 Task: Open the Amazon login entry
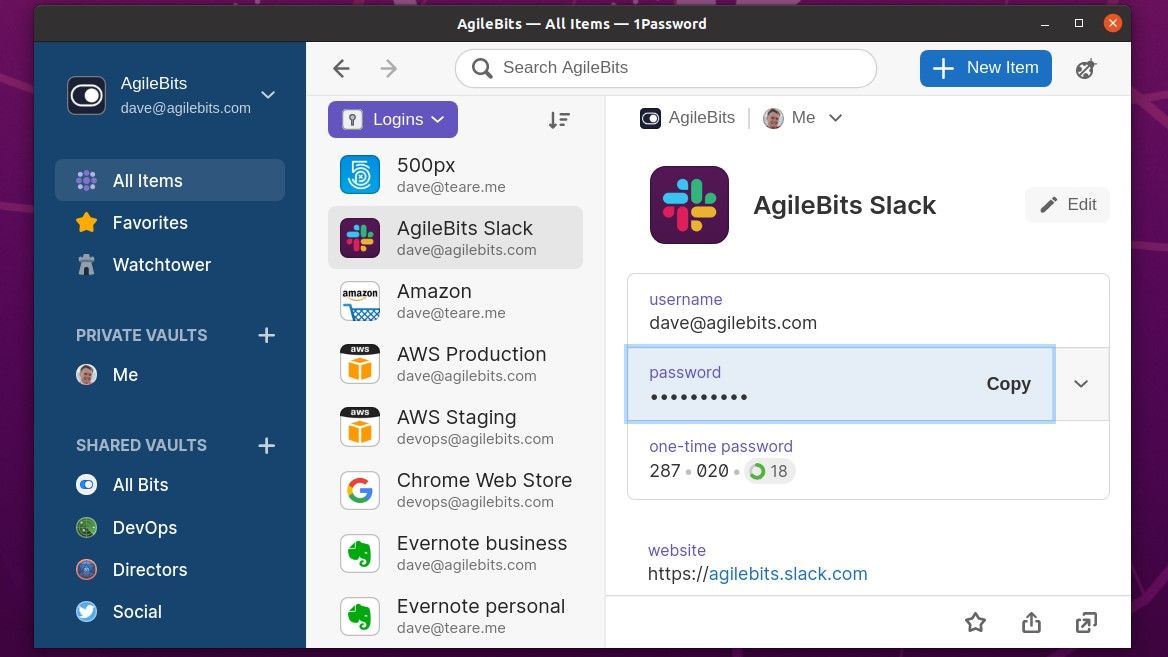[455, 301]
